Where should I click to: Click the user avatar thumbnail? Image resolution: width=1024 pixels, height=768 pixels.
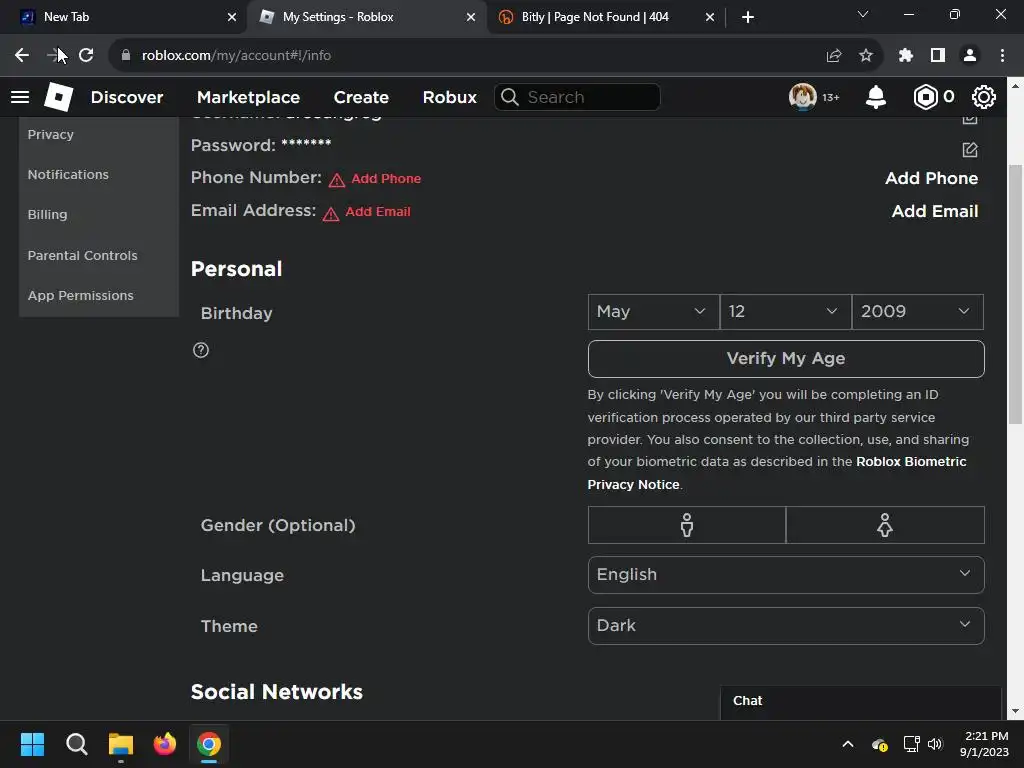pyautogui.click(x=803, y=97)
